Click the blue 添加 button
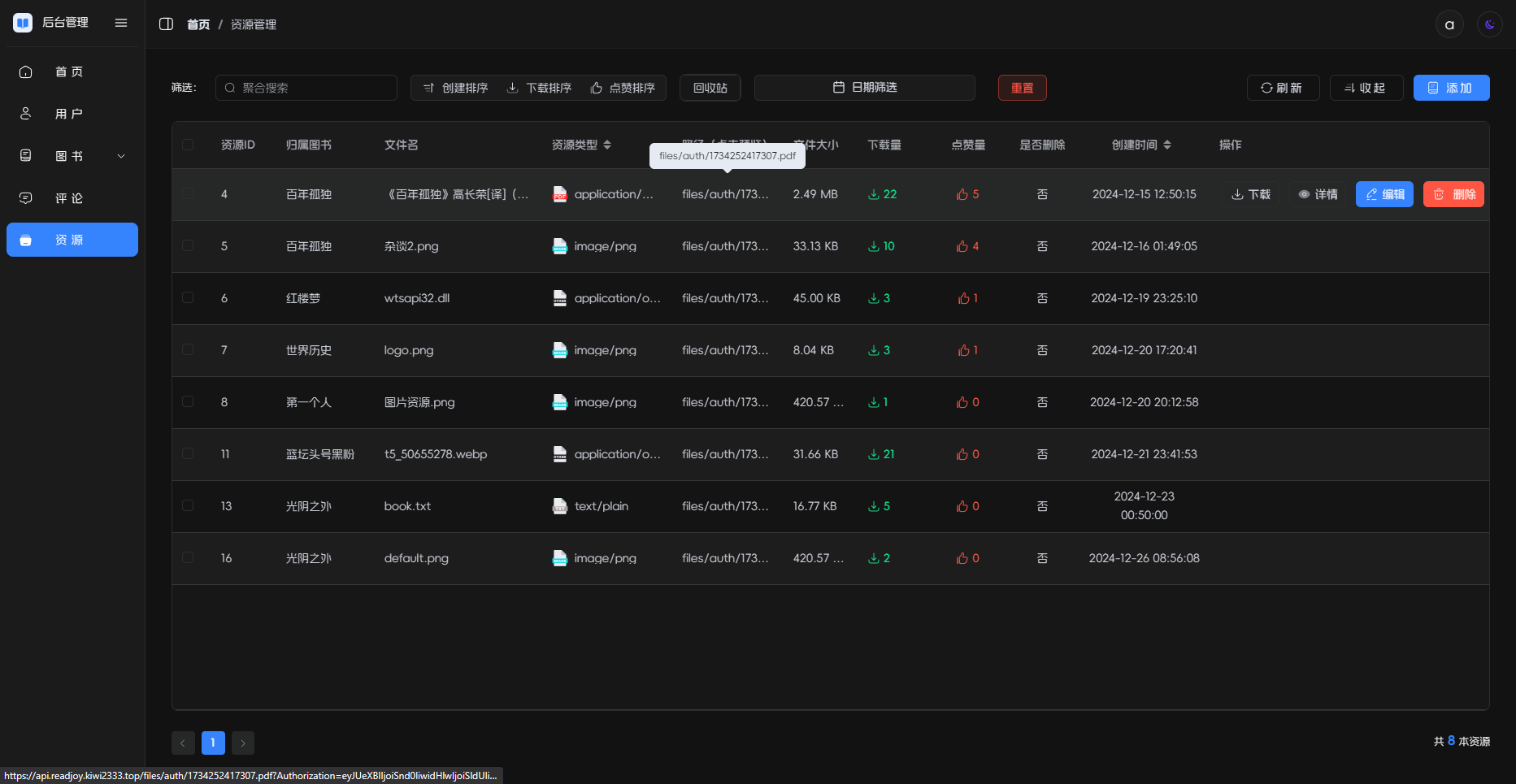This screenshot has width=1516, height=784. click(1452, 88)
